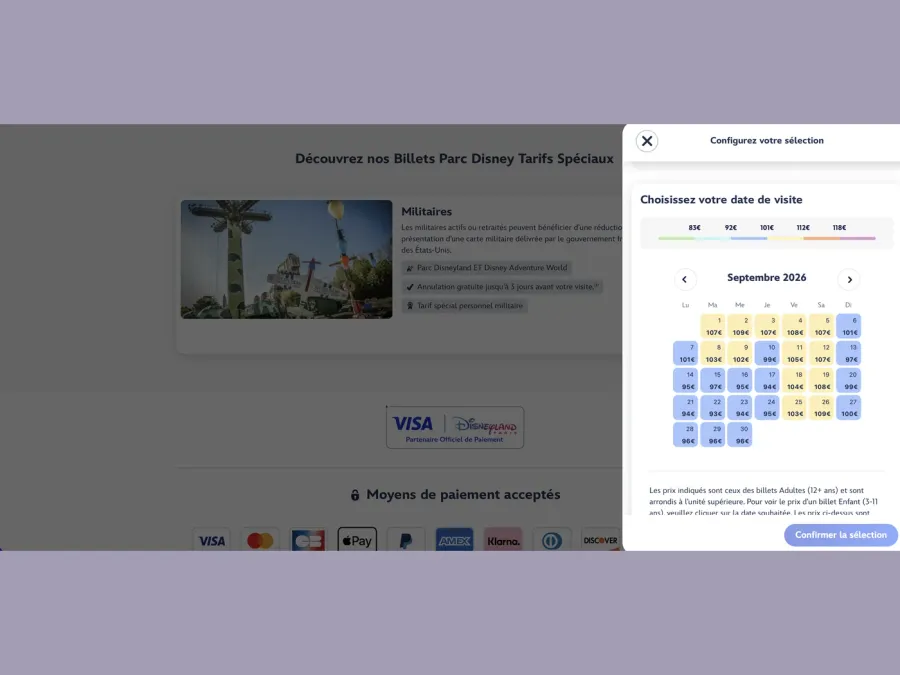This screenshot has height=675, width=900.
Task: Click the 83€ green price legend
Action: pyautogui.click(x=695, y=228)
